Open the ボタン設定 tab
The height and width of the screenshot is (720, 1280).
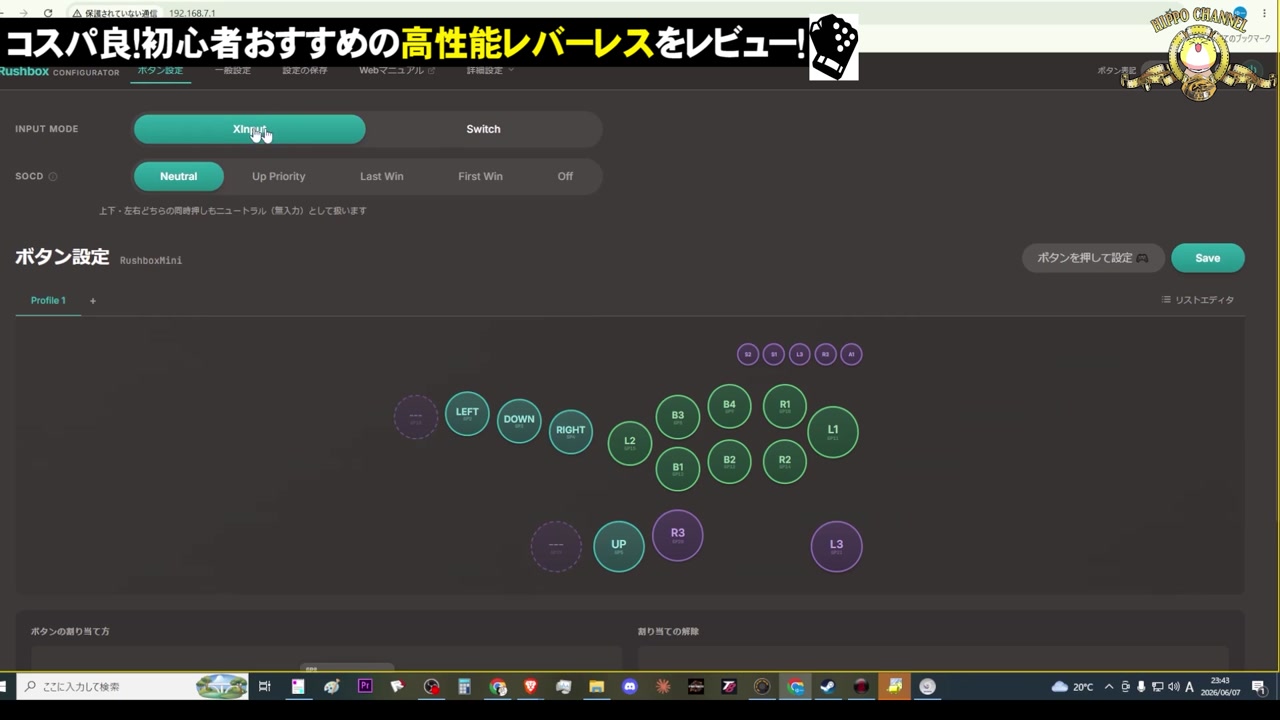(x=160, y=71)
